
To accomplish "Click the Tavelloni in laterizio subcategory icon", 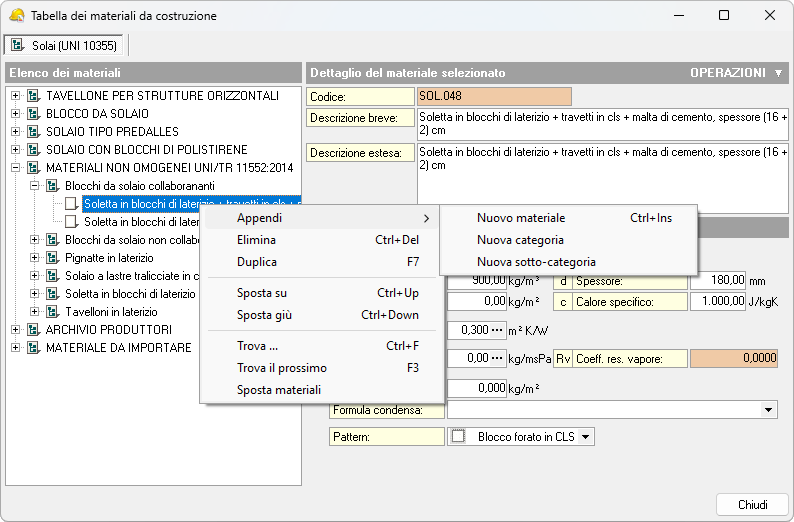I will 52,312.
